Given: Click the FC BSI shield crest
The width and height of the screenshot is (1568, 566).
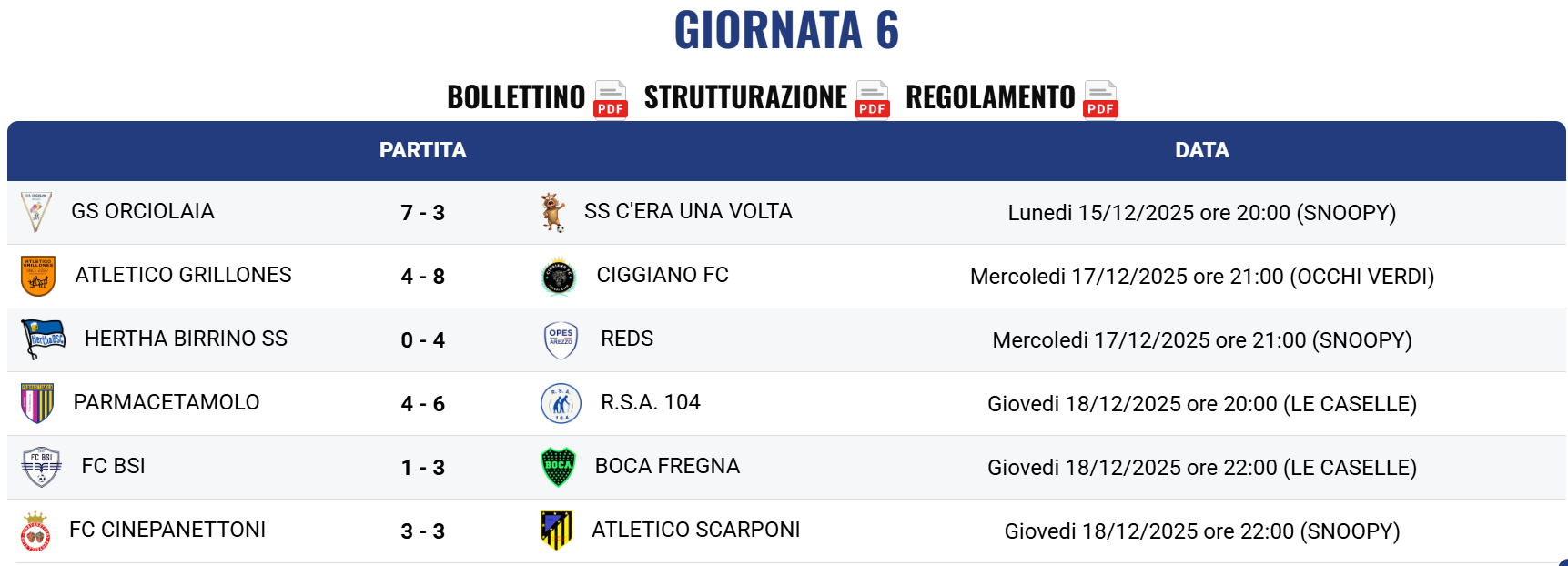Looking at the screenshot, I should point(41,467).
